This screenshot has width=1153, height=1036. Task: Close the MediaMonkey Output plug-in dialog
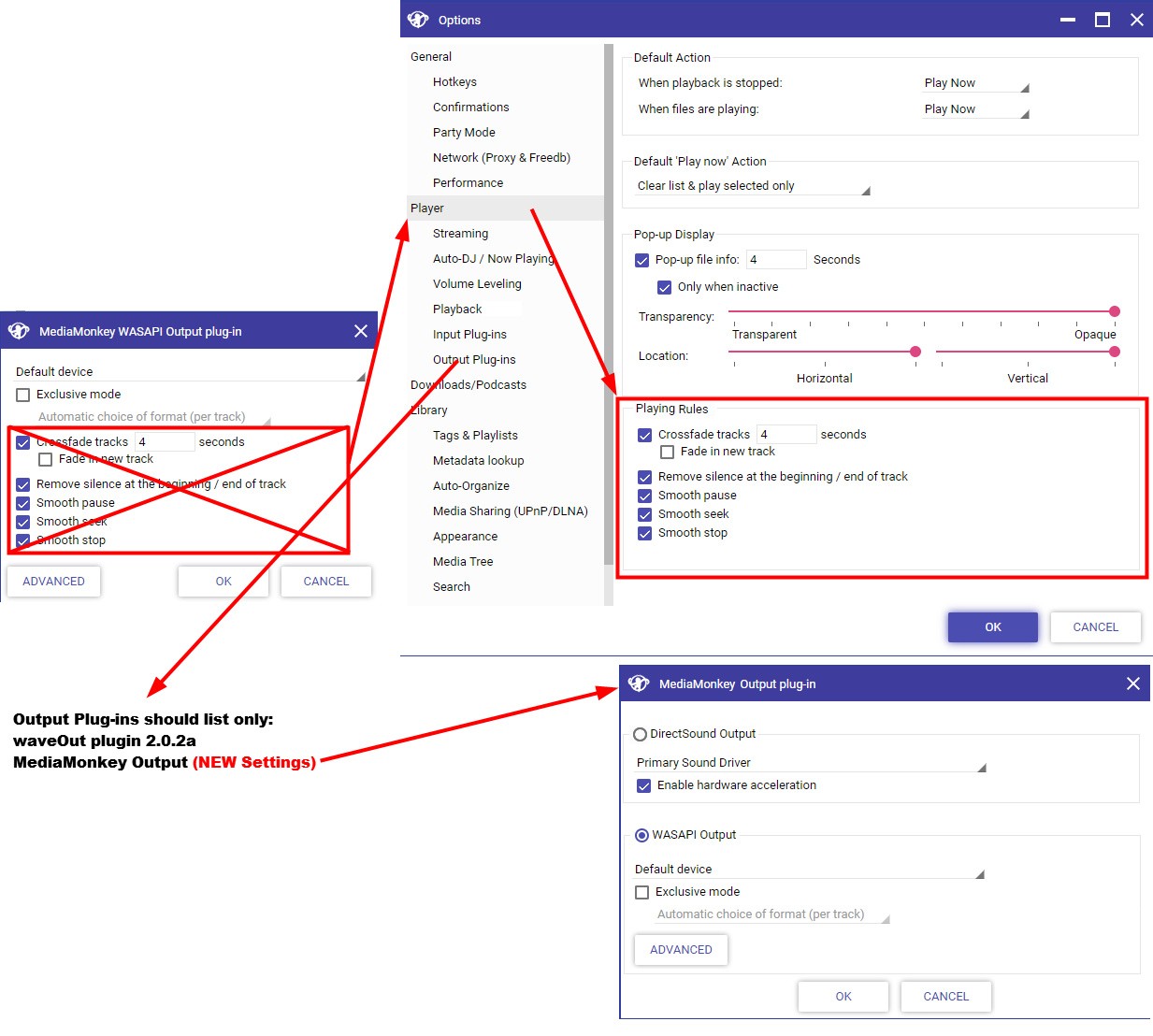tap(1132, 683)
